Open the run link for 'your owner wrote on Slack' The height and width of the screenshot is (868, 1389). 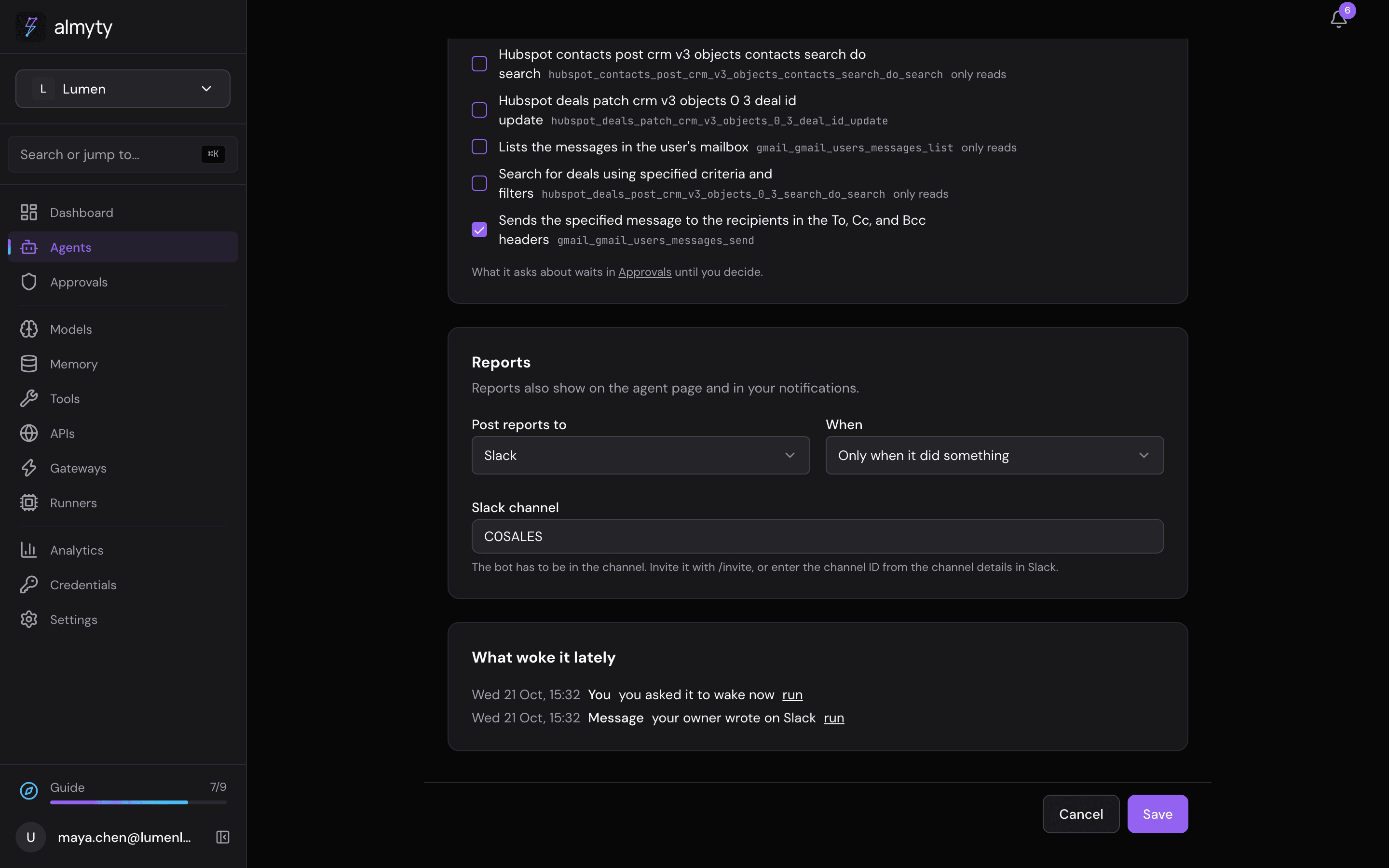tap(834, 718)
